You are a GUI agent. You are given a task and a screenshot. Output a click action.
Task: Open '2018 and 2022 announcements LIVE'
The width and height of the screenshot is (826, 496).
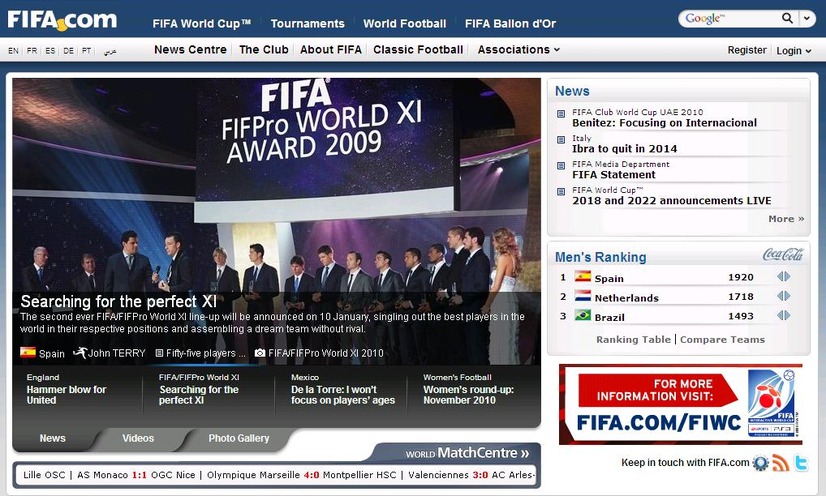point(672,200)
